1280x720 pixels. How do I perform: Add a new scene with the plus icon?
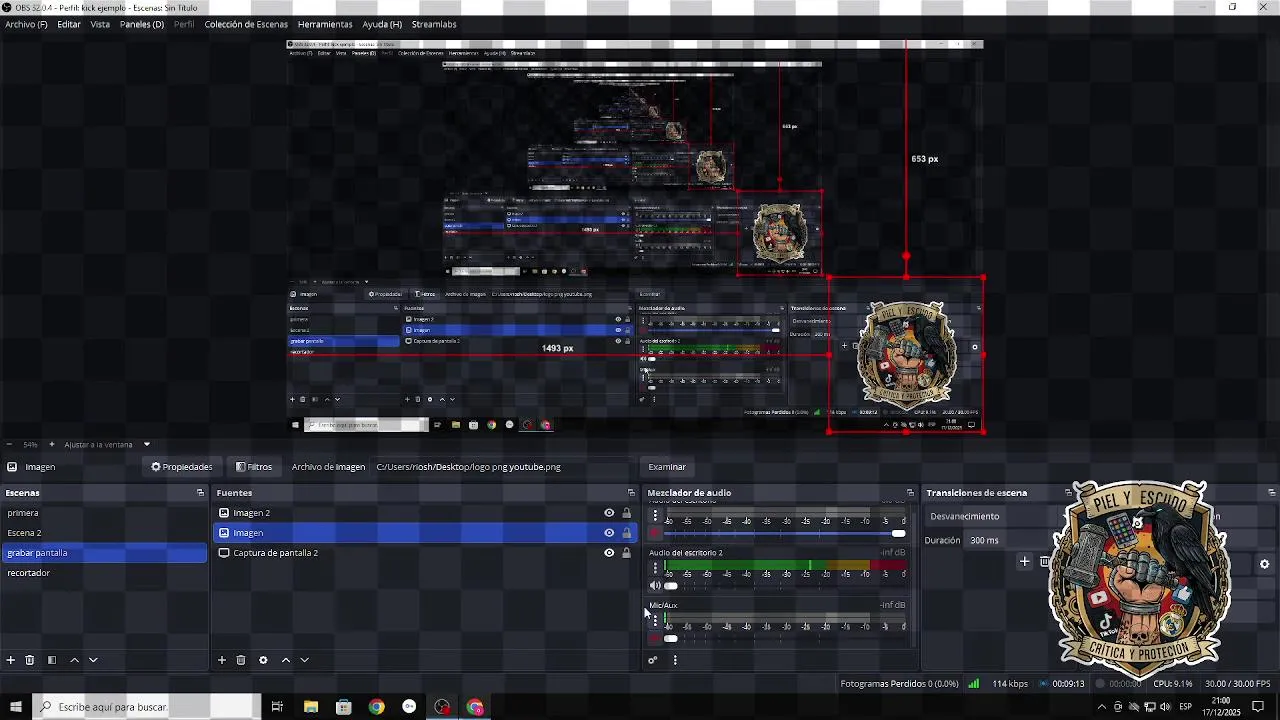pos(11,660)
